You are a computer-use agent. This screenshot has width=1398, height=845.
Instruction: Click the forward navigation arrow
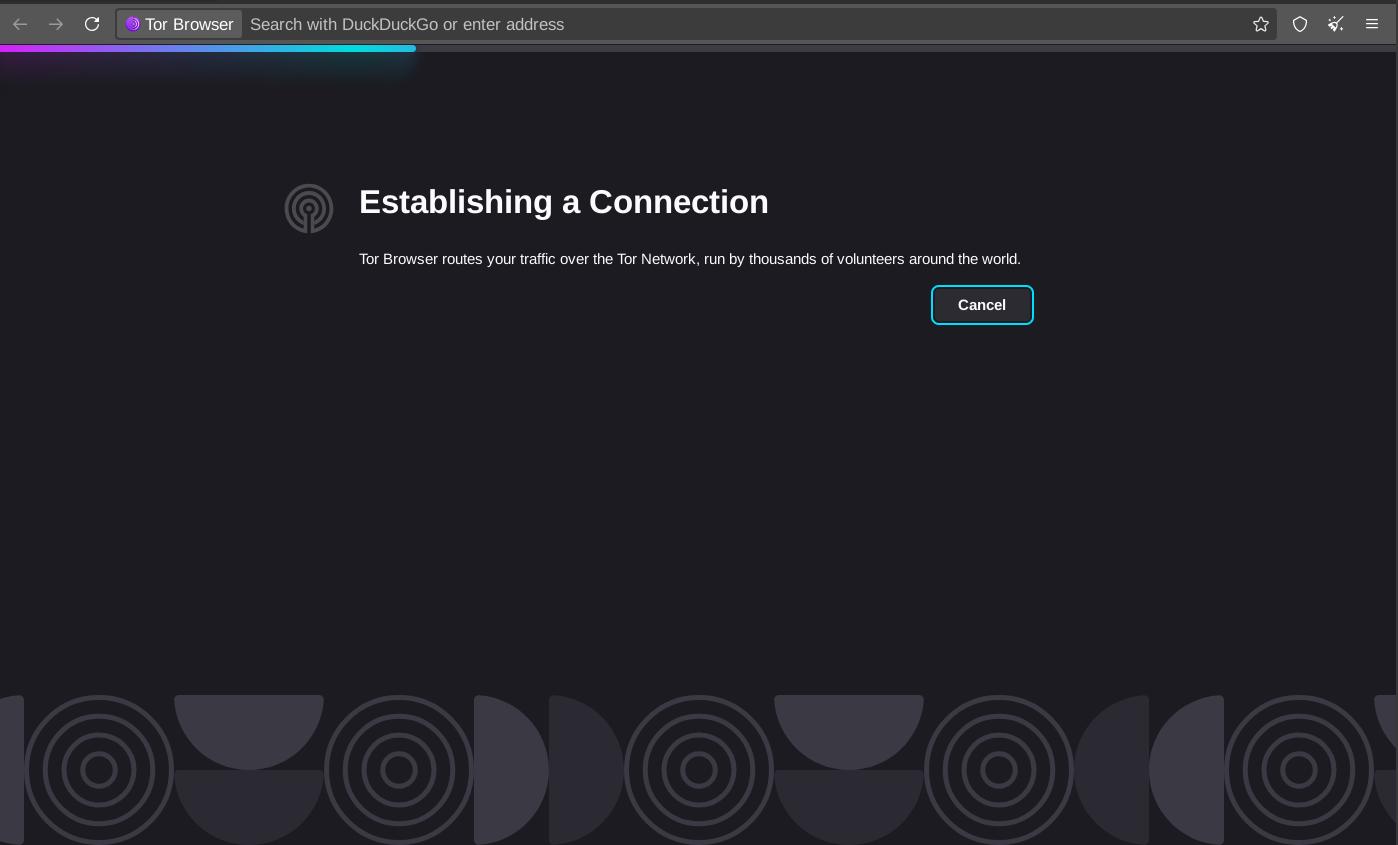click(56, 24)
